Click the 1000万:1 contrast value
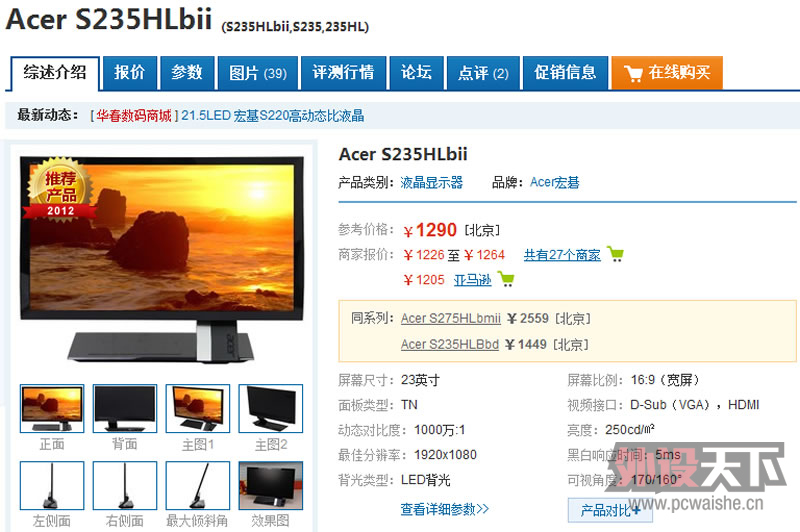This screenshot has width=800, height=532. pos(440,430)
